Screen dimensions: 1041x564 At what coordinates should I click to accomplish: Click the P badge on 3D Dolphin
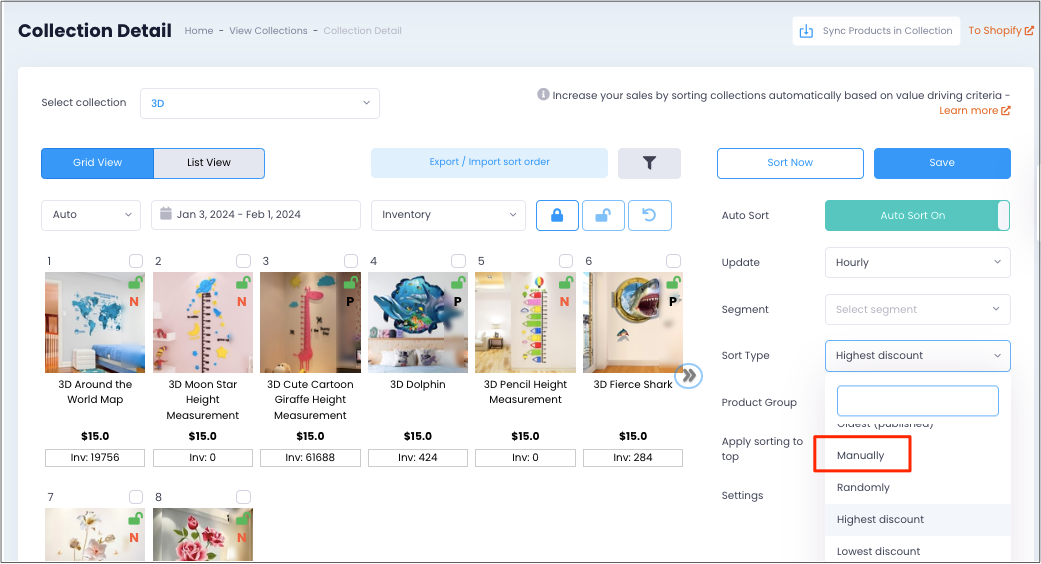click(457, 302)
